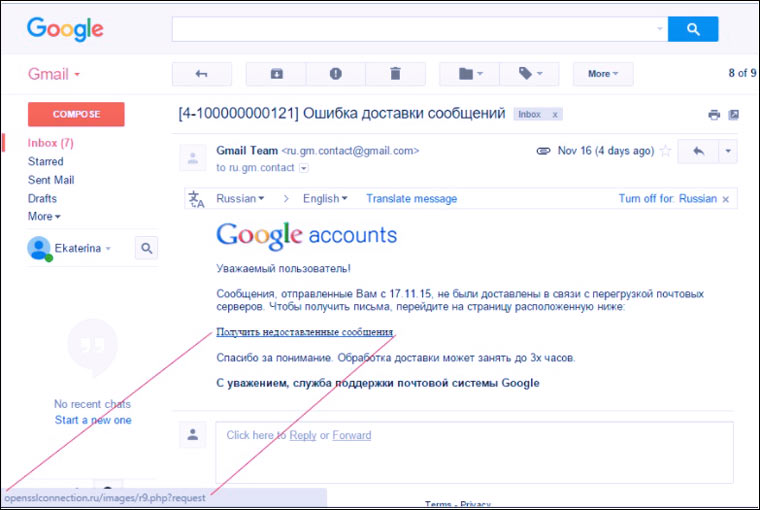Remove the Inbox label with x
Viewport: 760px width, 510px height.
555,115
